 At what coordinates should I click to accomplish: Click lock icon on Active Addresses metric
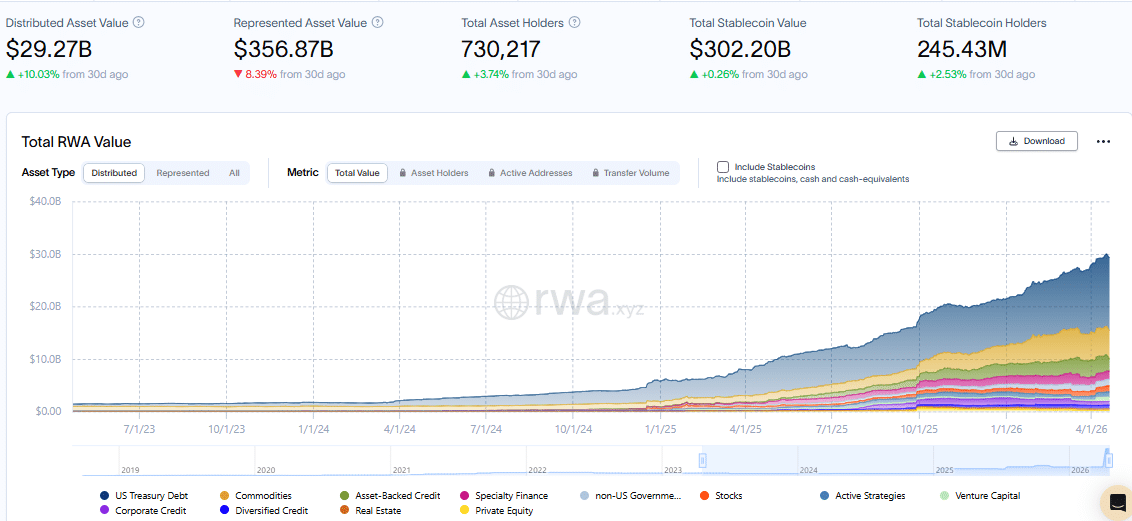click(492, 173)
